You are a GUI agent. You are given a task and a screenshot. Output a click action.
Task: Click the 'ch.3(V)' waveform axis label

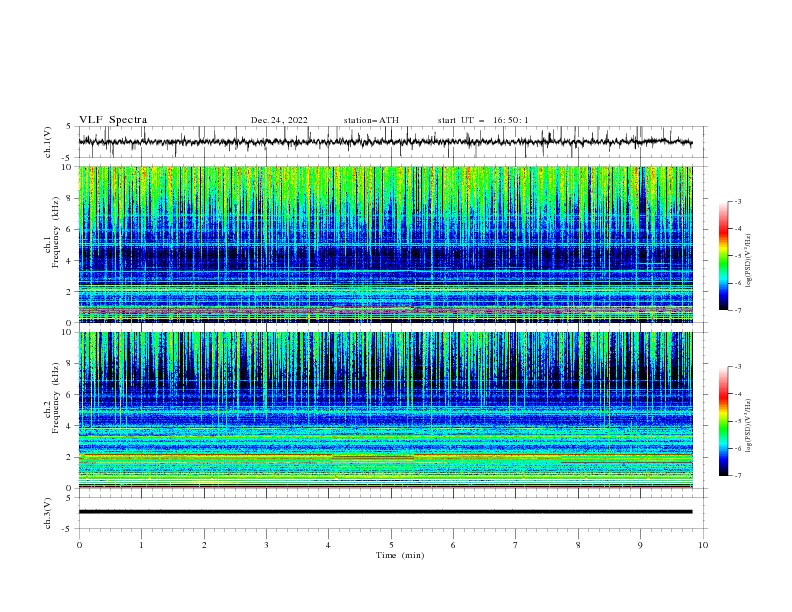point(48,513)
